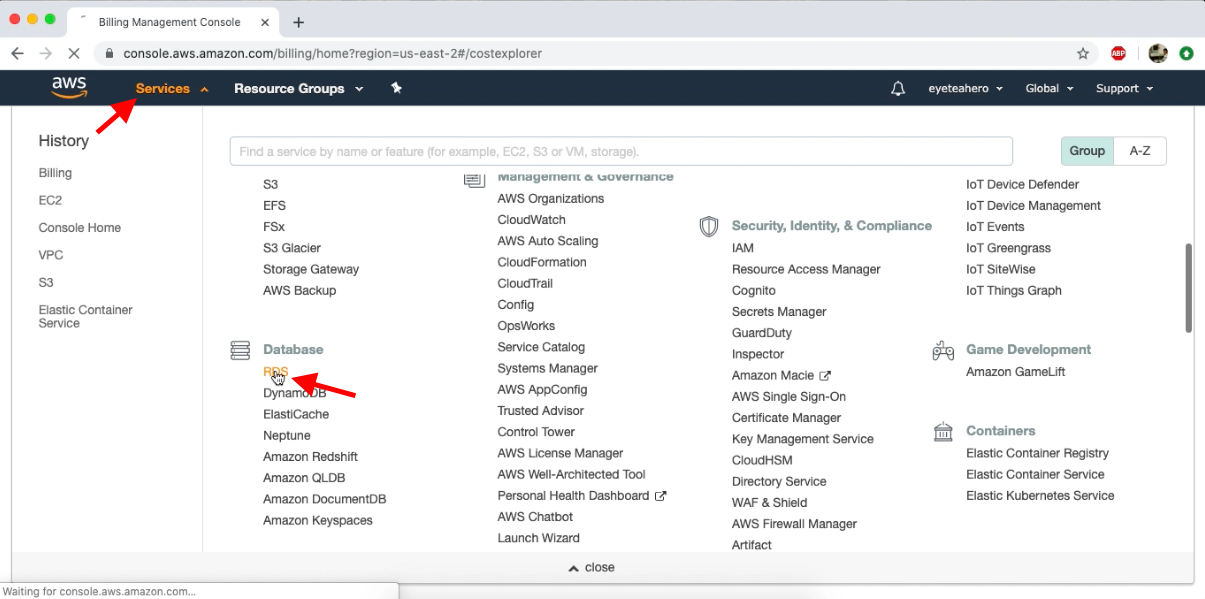Open Amazon Redshift
This screenshot has height=599, width=1205.
click(x=310, y=457)
